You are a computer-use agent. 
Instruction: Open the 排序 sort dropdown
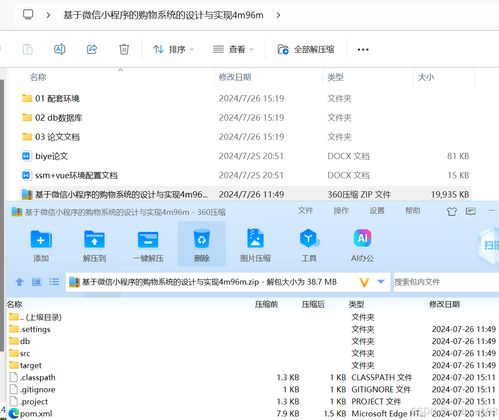click(x=173, y=50)
